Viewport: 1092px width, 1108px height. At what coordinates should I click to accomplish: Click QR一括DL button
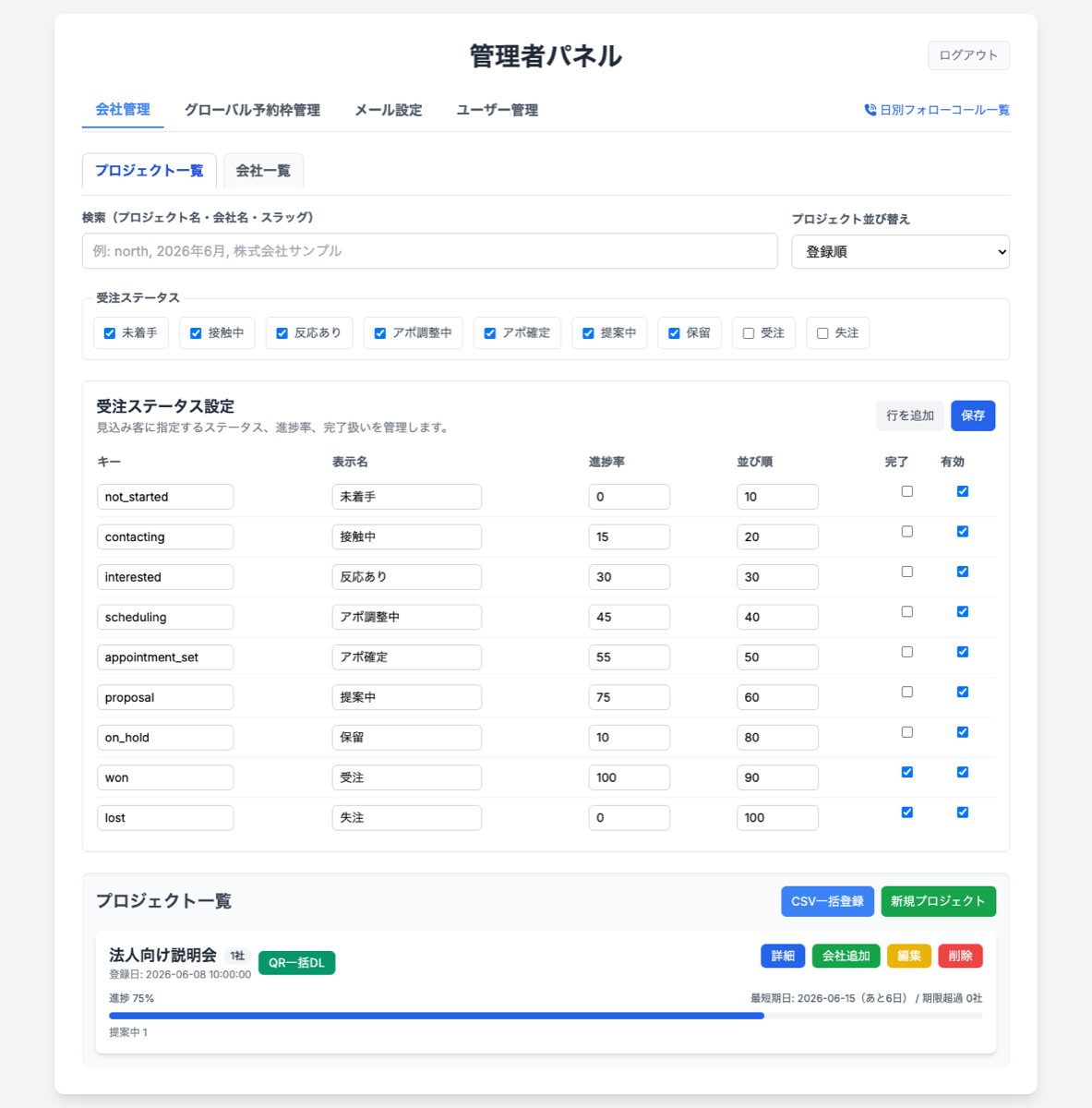[x=297, y=963]
